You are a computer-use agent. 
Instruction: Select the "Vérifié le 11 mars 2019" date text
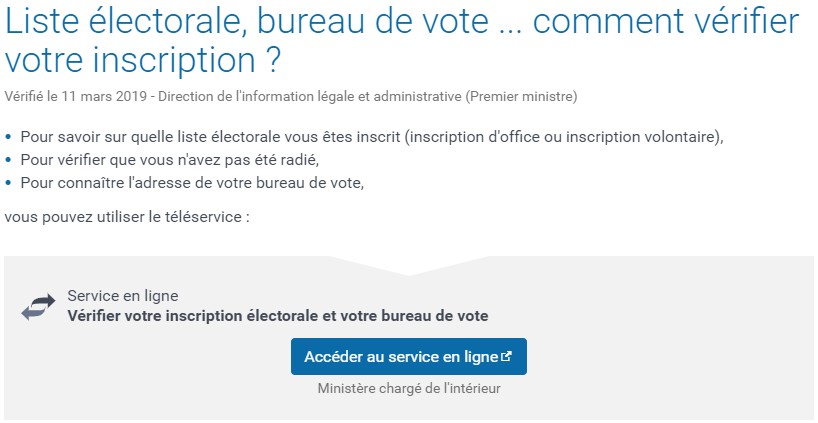75,97
